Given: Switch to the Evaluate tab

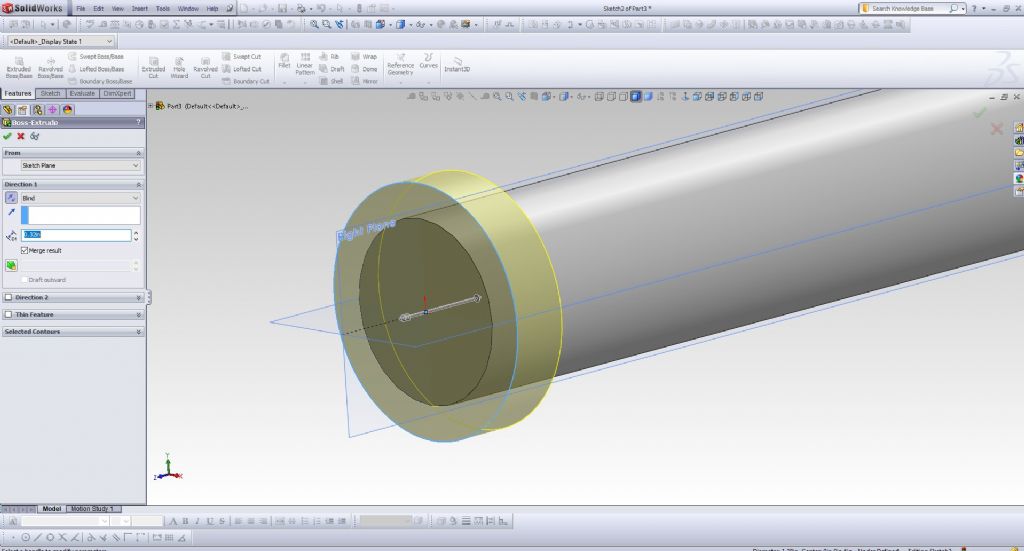Looking at the screenshot, I should point(82,93).
